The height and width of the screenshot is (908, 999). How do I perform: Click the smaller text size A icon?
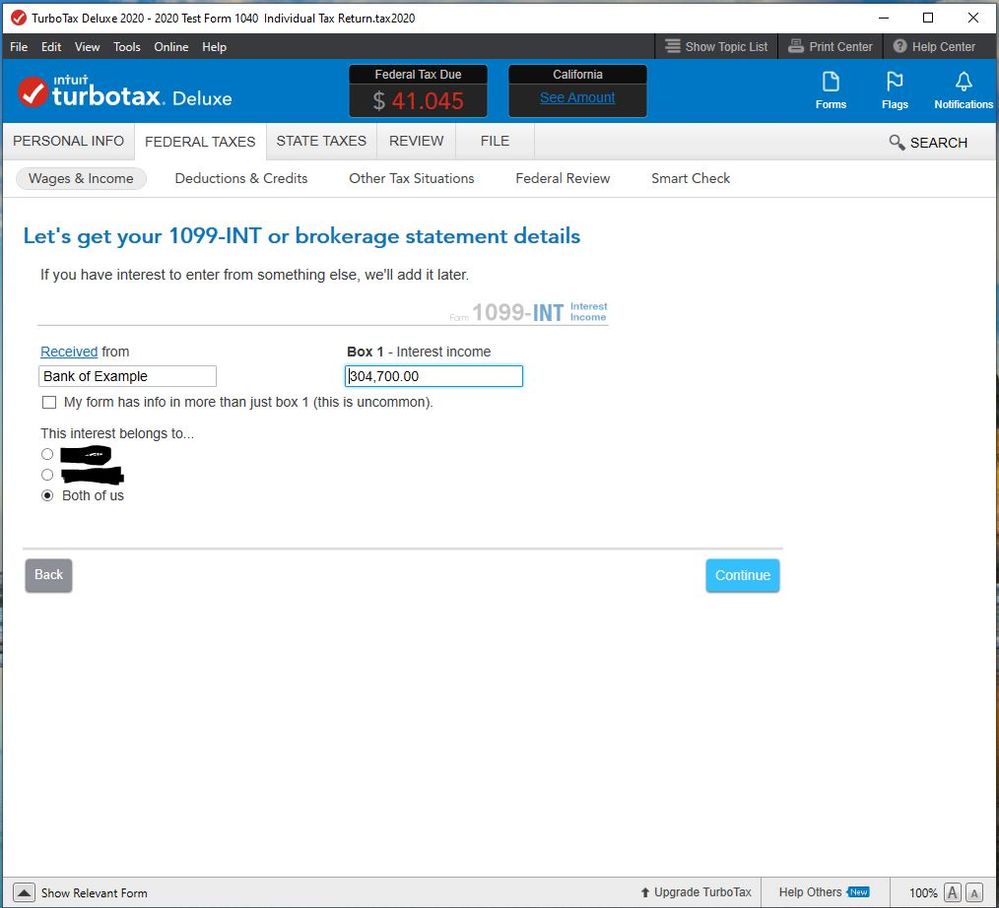(974, 892)
